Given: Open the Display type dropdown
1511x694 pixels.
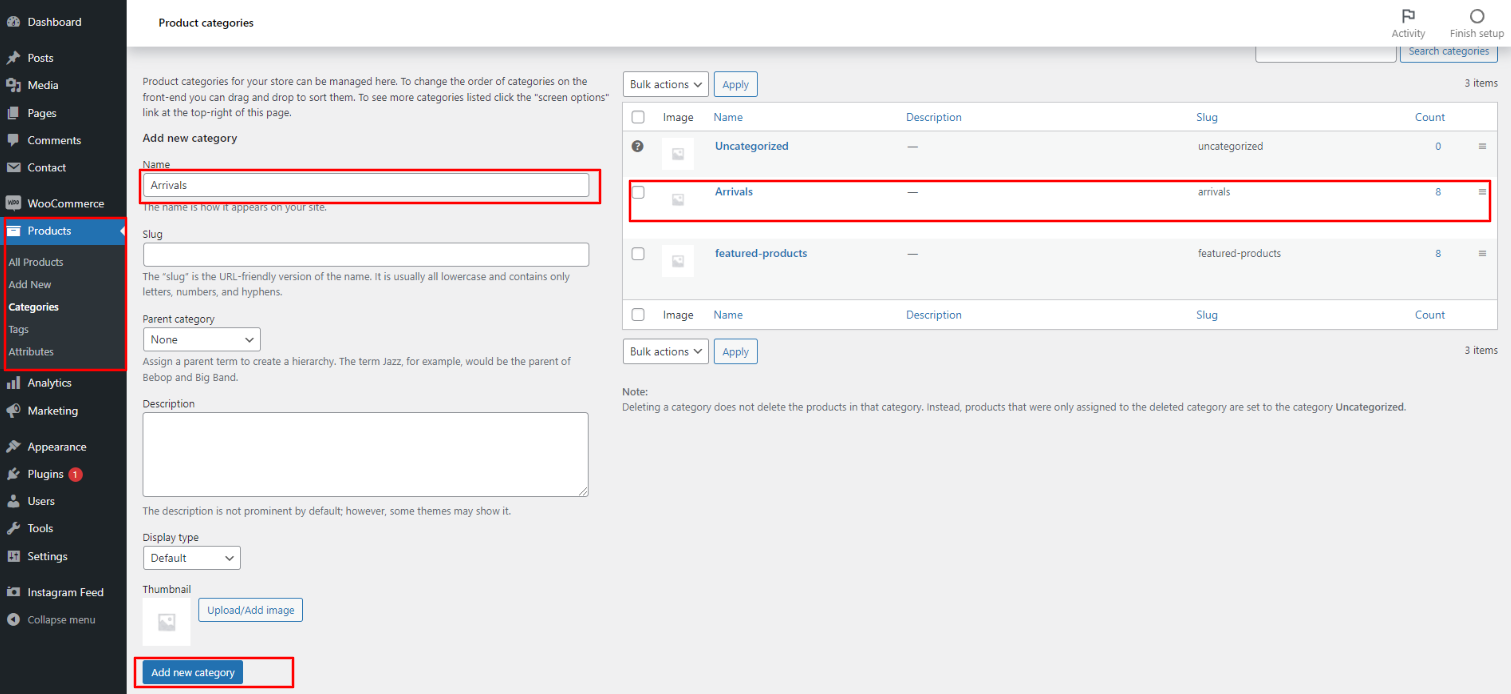Looking at the screenshot, I should click(x=191, y=558).
